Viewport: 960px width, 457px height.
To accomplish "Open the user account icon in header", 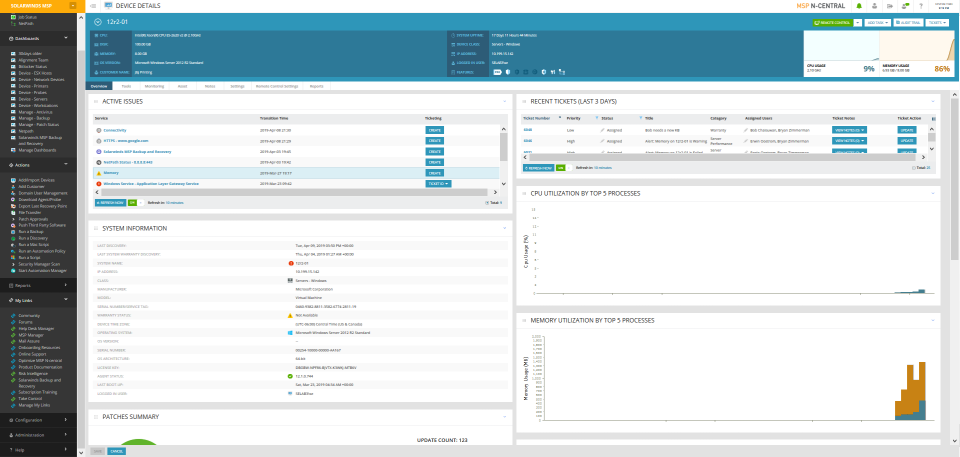I will (x=874, y=6).
